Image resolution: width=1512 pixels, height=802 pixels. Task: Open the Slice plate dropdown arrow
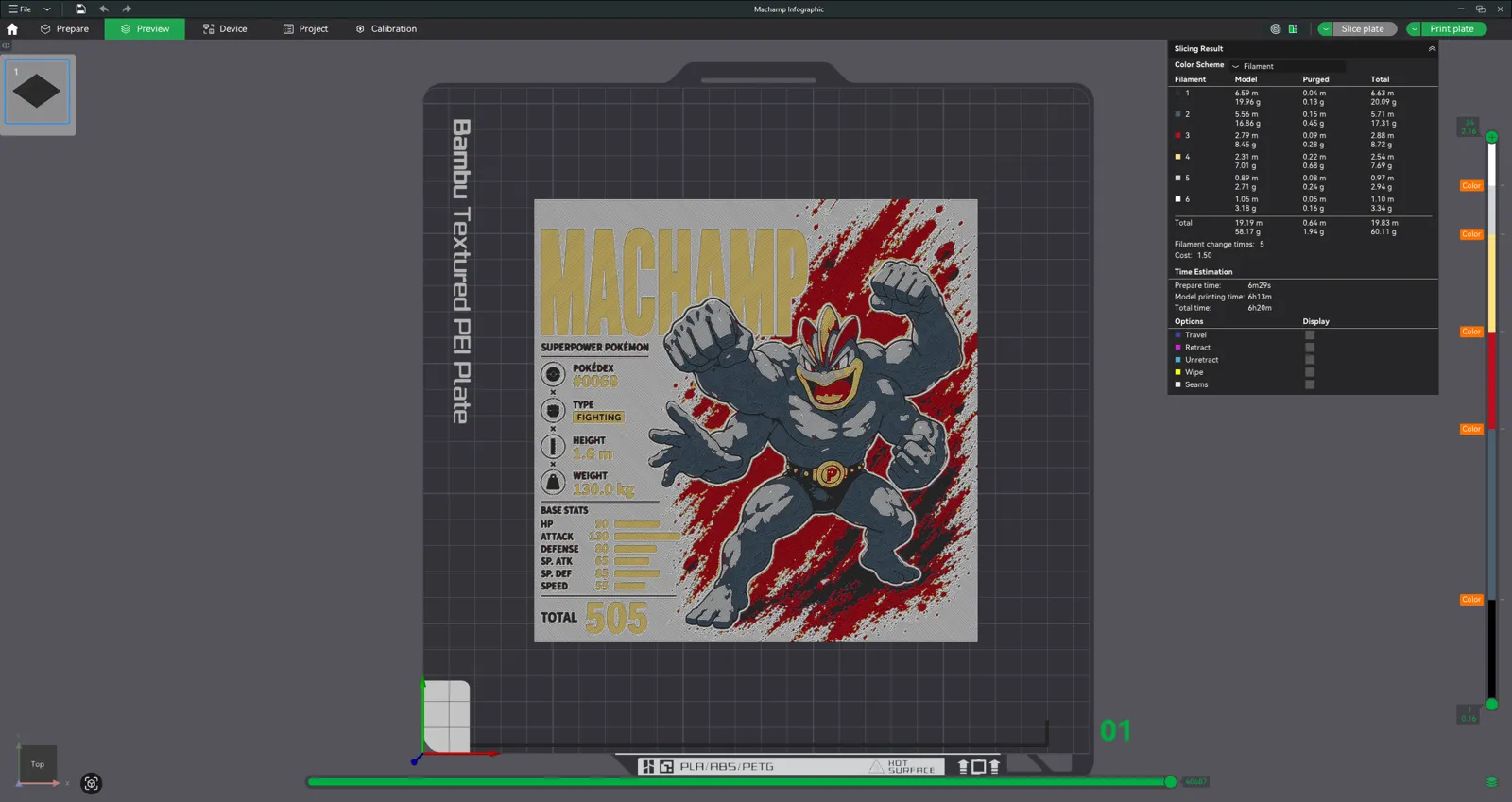[1325, 29]
